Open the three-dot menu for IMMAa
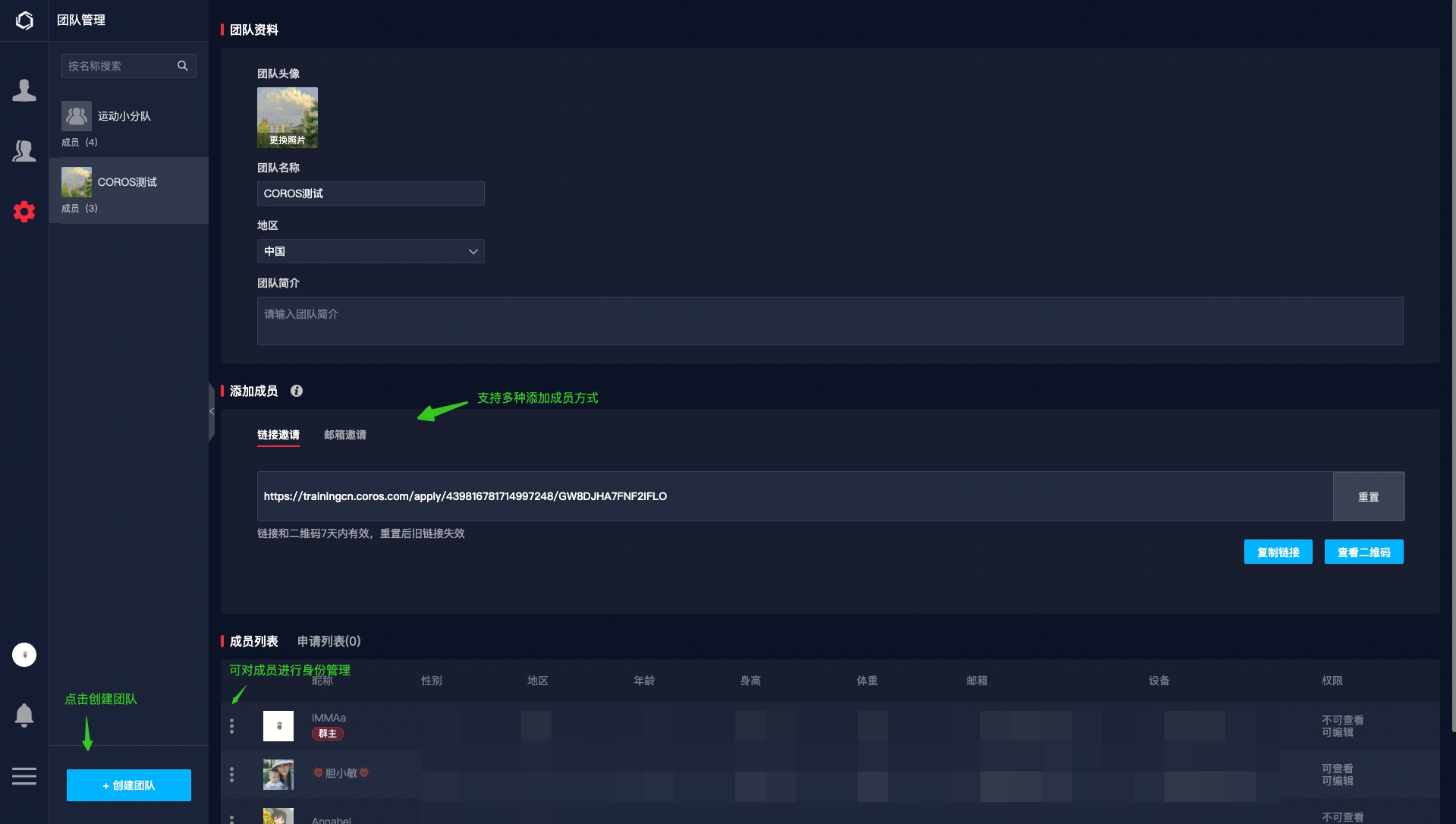1456x824 pixels. (x=231, y=726)
